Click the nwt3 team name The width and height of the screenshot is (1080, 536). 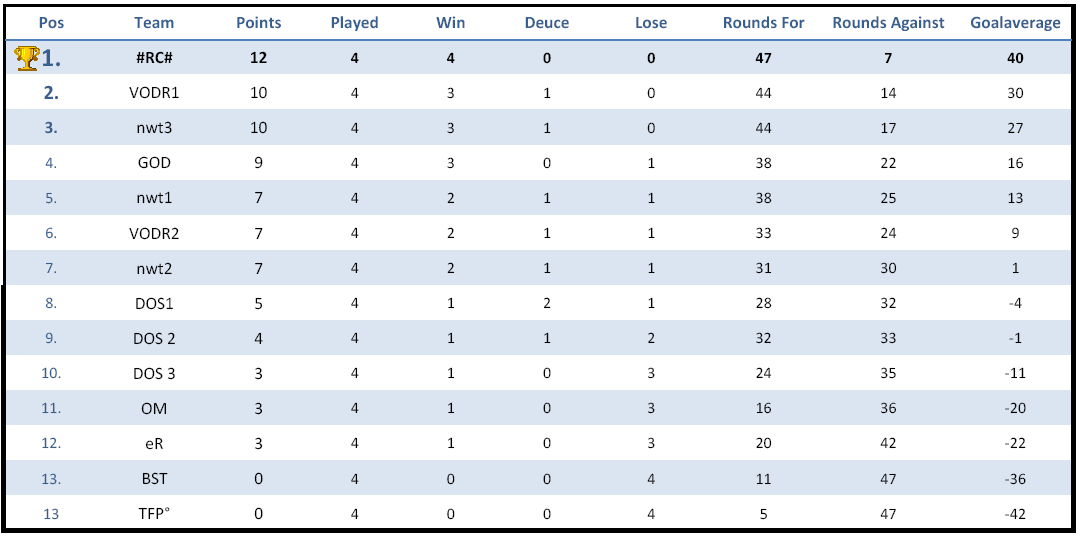154,128
